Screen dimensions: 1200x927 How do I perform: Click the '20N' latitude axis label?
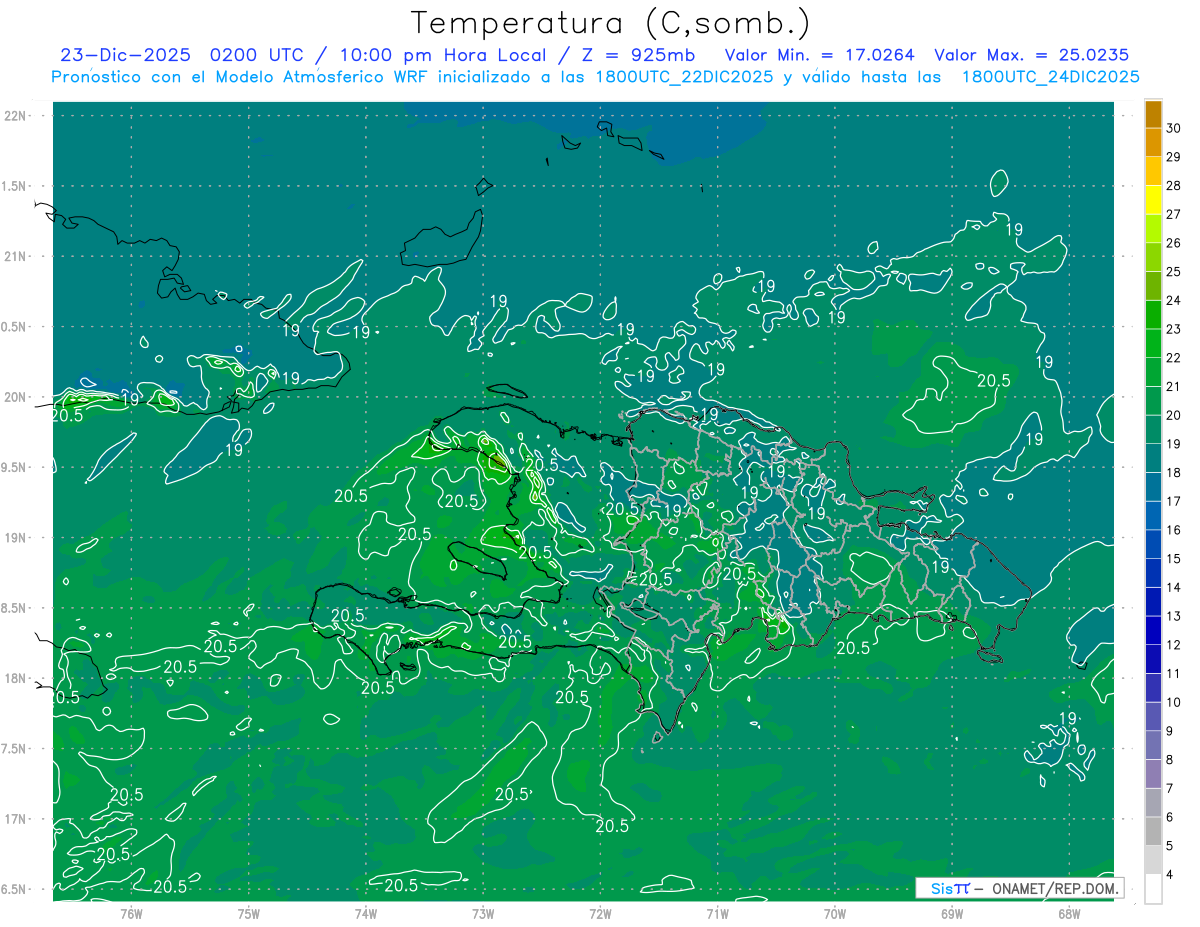(17, 397)
